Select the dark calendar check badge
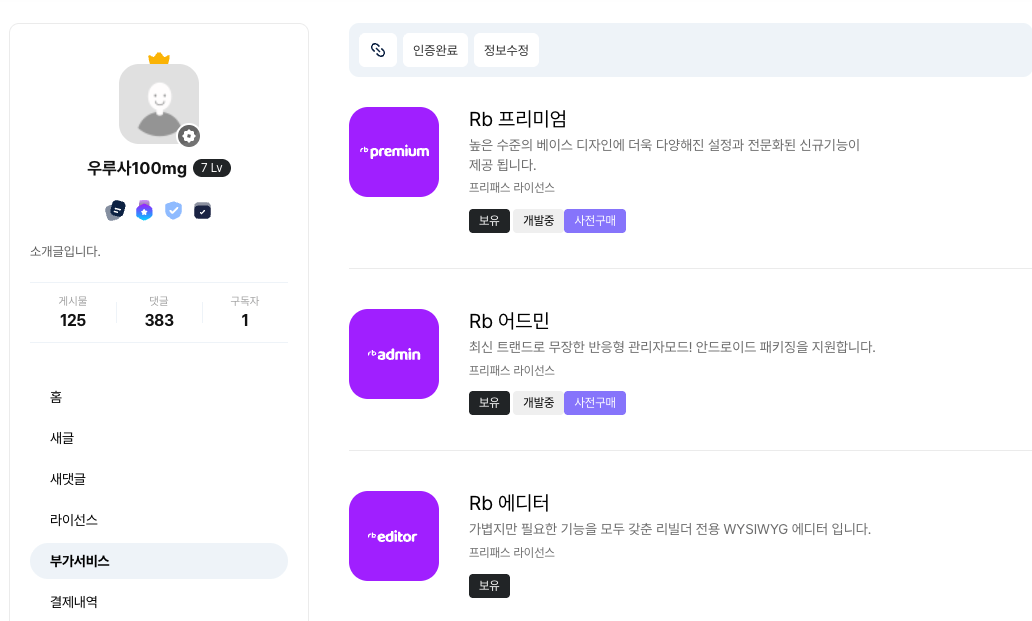 pyautogui.click(x=203, y=211)
